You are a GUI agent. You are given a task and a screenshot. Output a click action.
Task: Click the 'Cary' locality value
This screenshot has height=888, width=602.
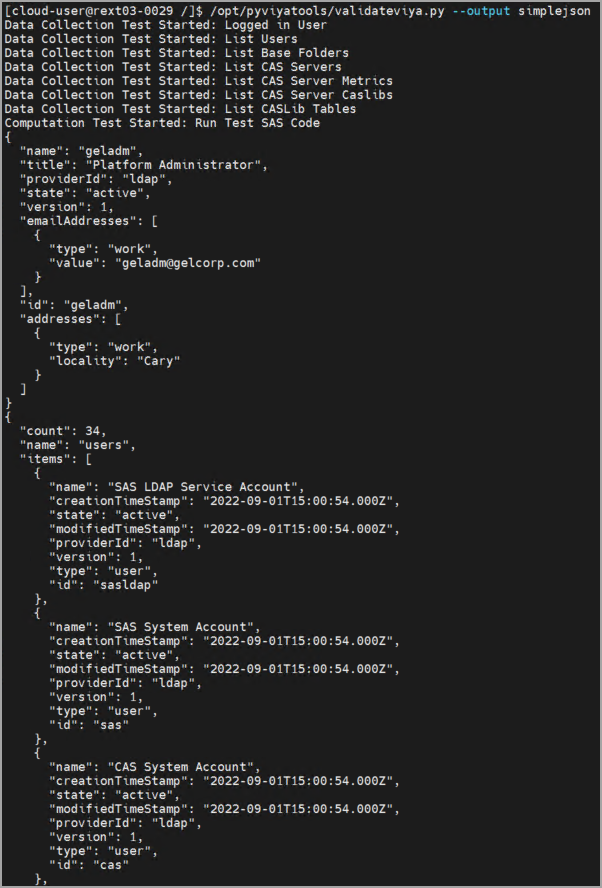coord(153,361)
